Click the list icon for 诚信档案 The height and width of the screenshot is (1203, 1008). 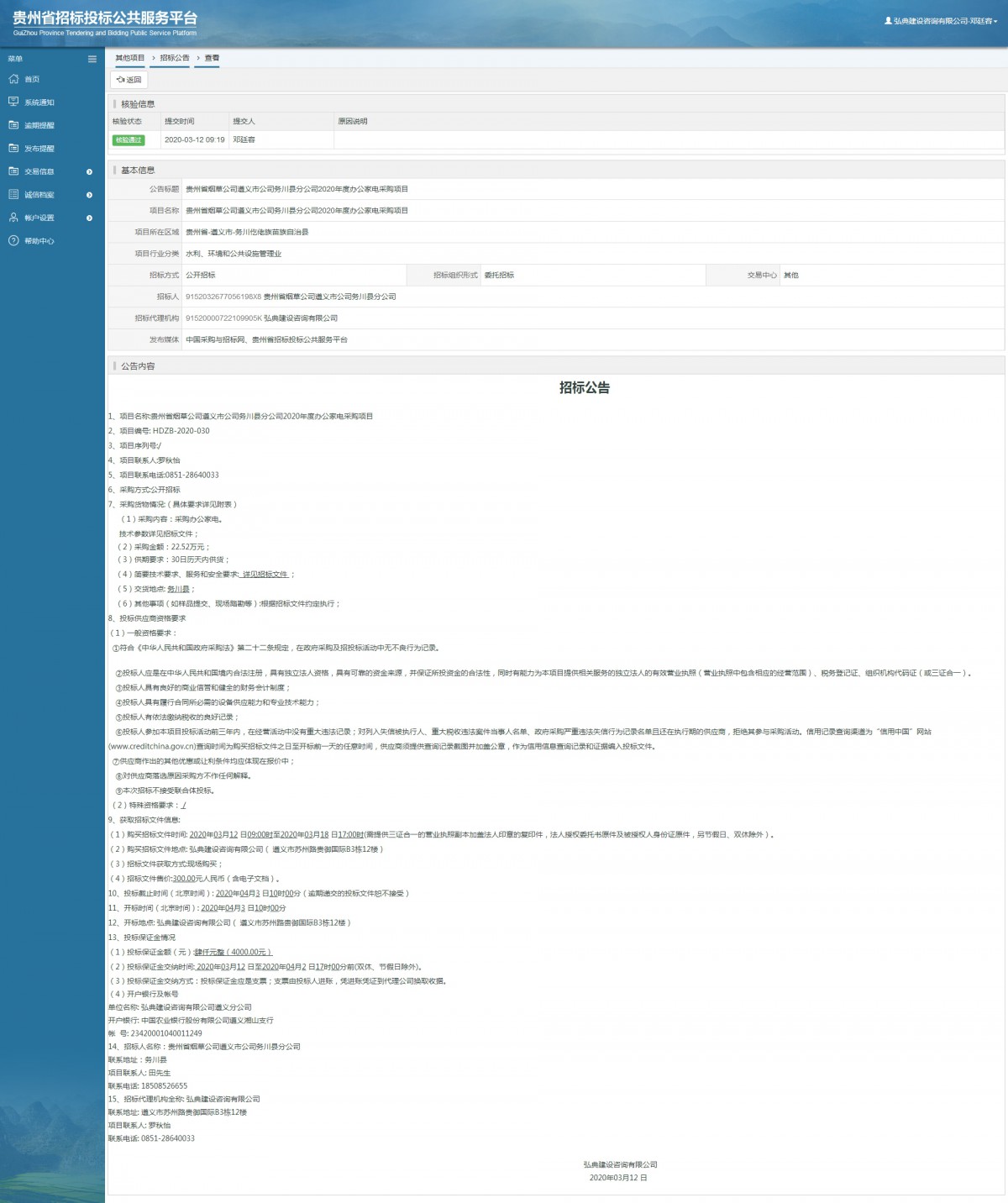(x=13, y=194)
